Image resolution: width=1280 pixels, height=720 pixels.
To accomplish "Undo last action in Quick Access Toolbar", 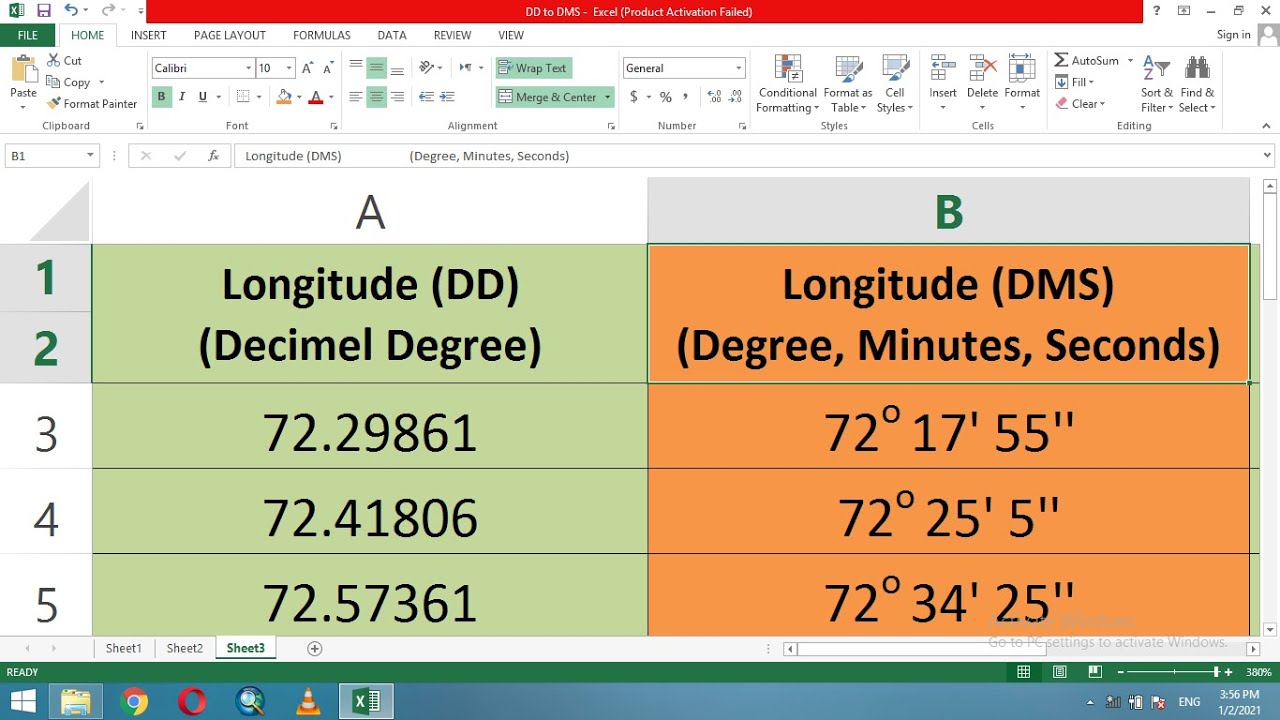I will (x=70, y=11).
